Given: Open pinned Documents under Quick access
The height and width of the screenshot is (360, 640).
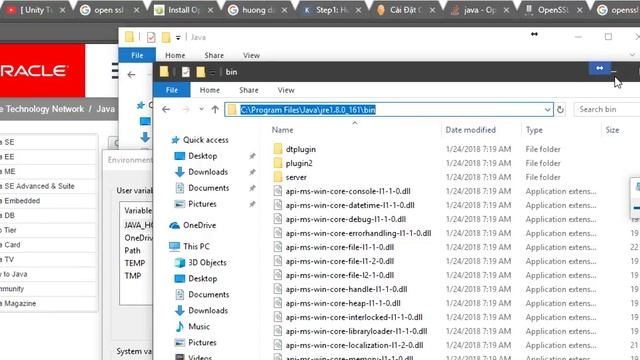Looking at the screenshot, I should (209, 188).
